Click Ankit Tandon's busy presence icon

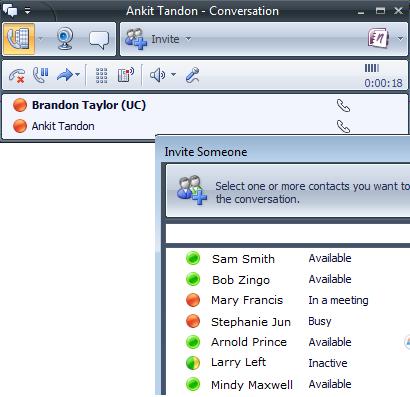[x=20, y=126]
